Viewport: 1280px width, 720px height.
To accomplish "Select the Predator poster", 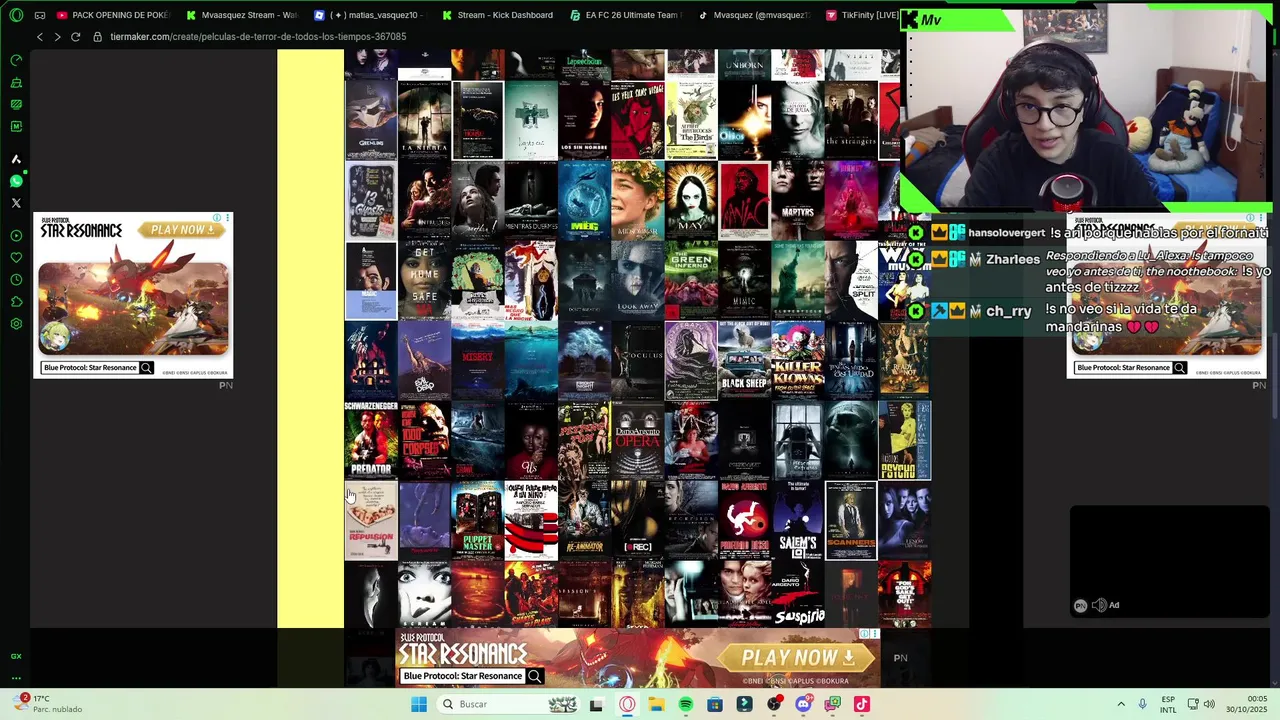I will click(x=371, y=441).
